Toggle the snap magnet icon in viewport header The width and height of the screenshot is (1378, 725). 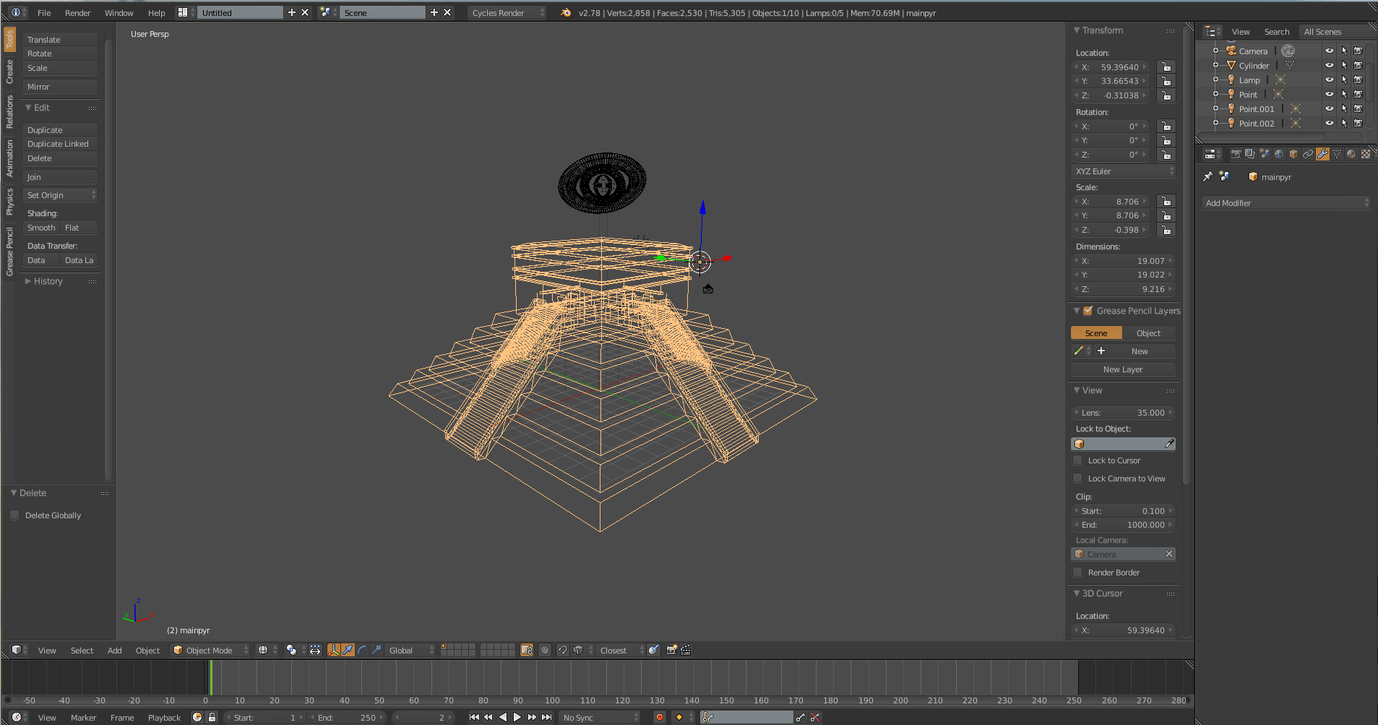click(x=563, y=650)
